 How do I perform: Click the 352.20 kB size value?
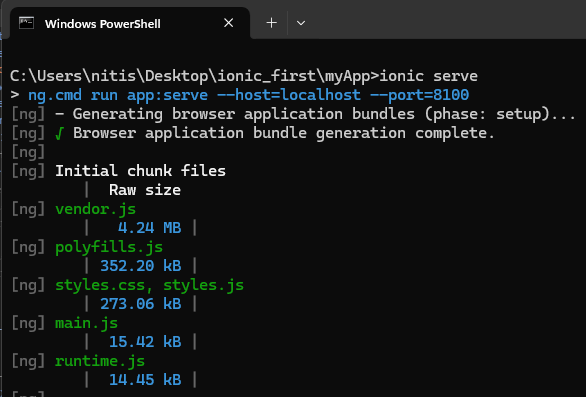141,266
